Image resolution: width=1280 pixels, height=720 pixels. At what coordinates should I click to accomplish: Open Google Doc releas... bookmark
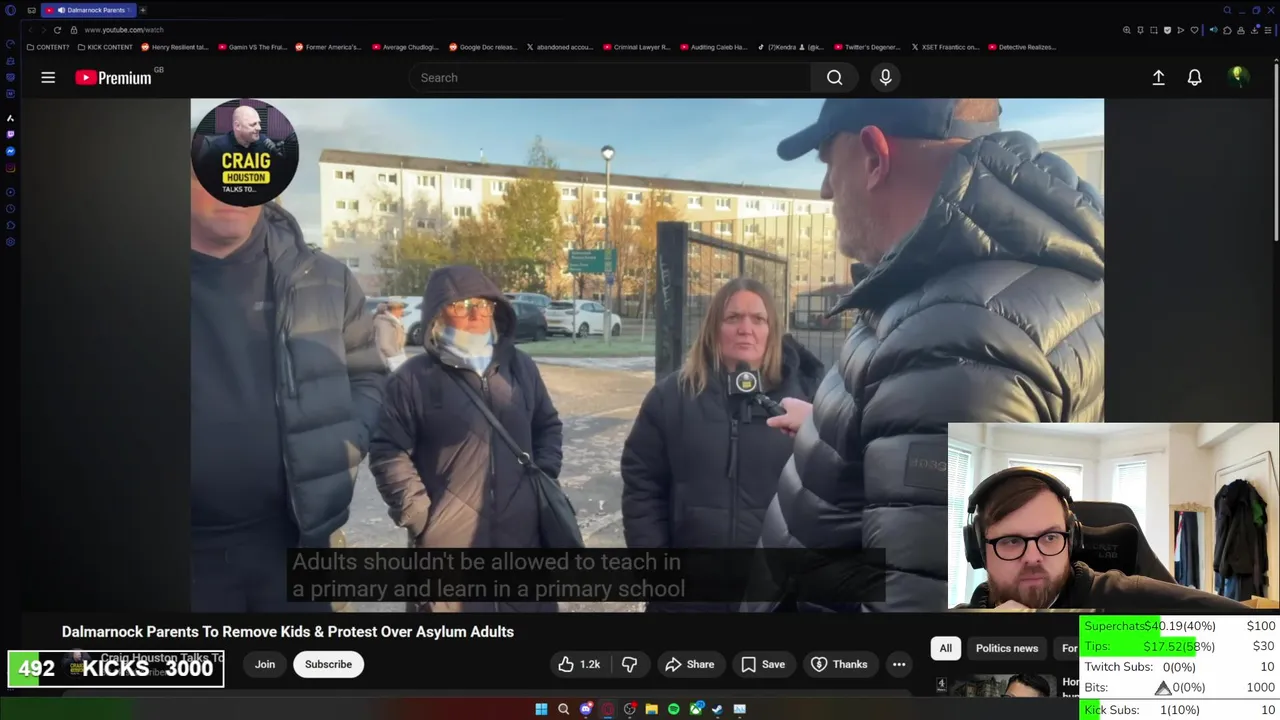coord(483,47)
